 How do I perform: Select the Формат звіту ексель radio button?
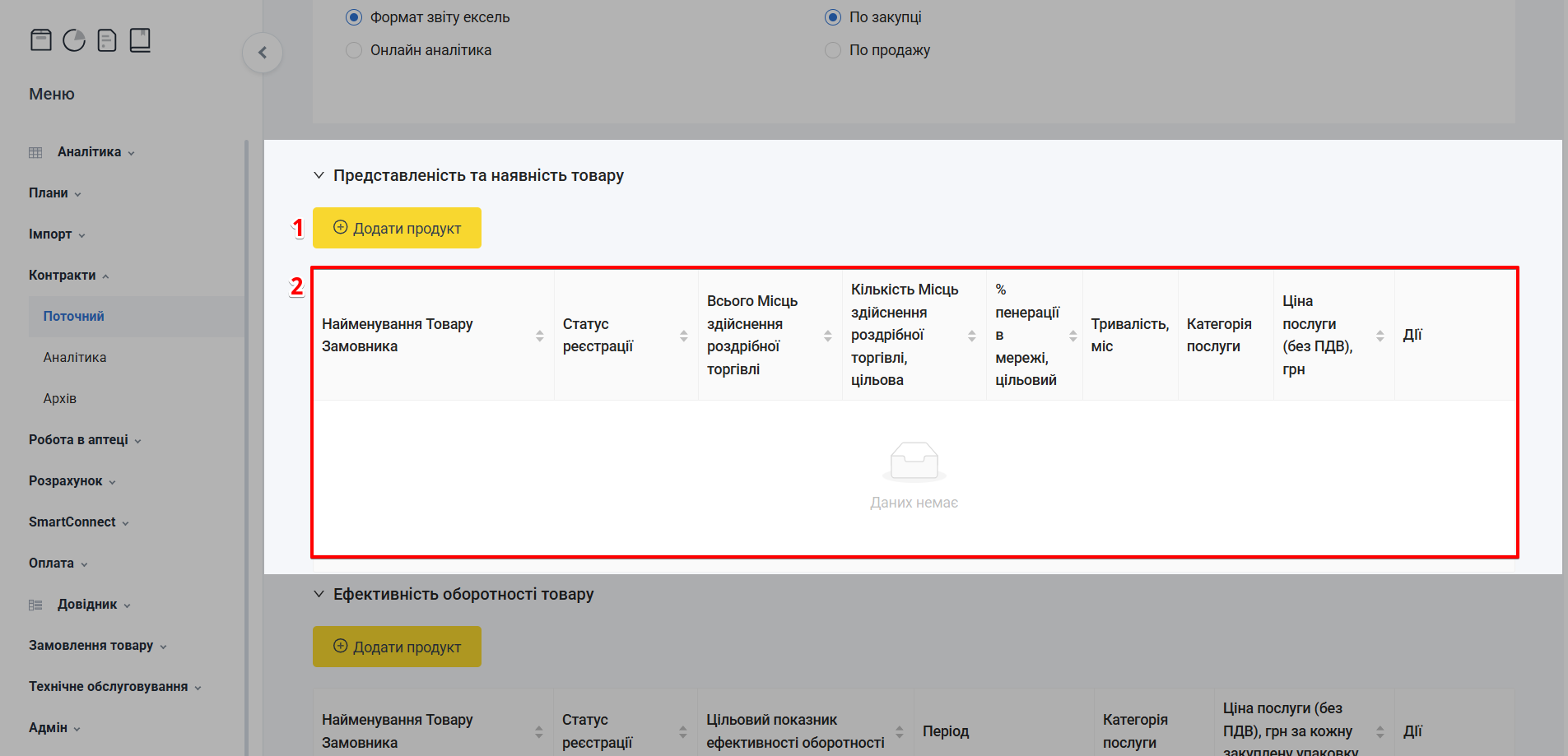coord(354,17)
